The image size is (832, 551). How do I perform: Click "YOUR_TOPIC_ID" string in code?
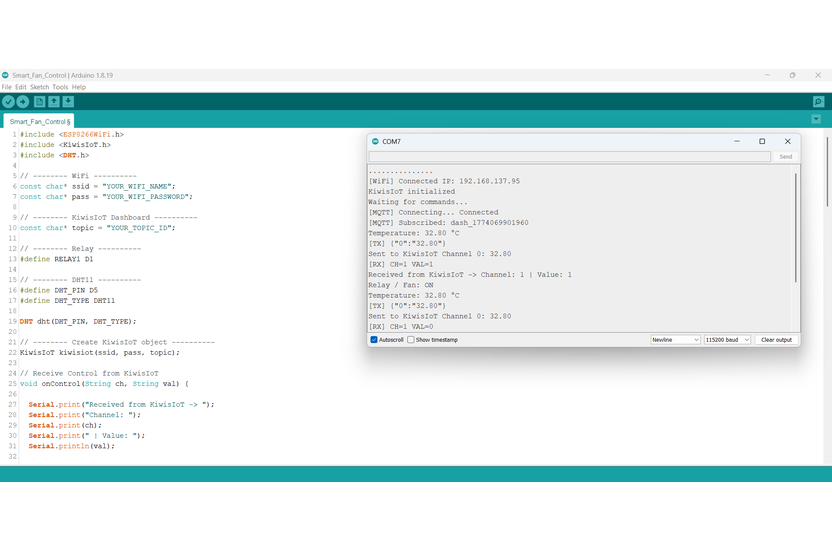pos(139,228)
